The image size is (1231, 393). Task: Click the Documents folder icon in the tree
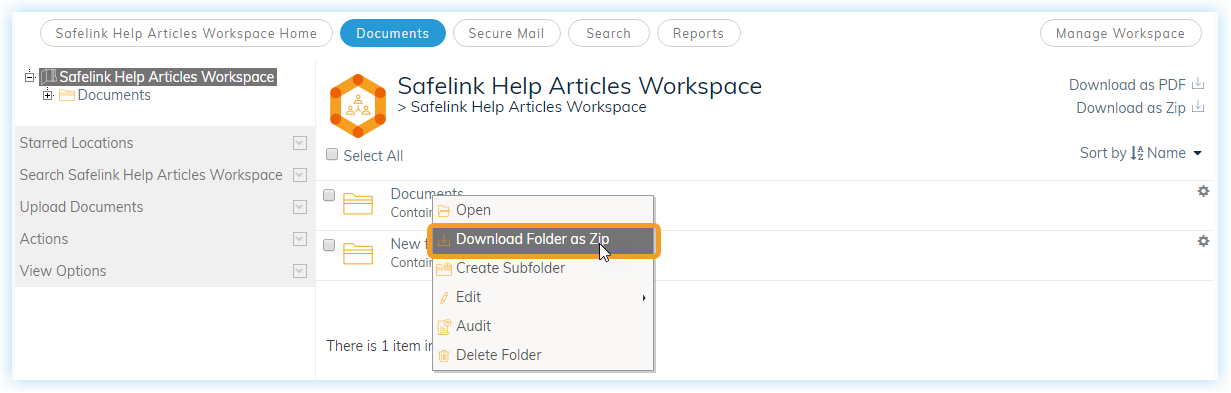coord(67,96)
